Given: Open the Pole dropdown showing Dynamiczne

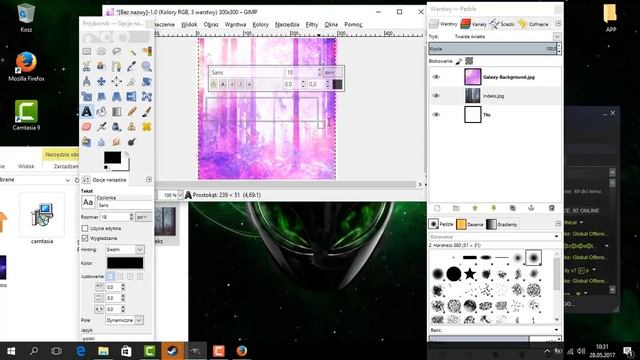Looking at the screenshot, I should [124, 320].
